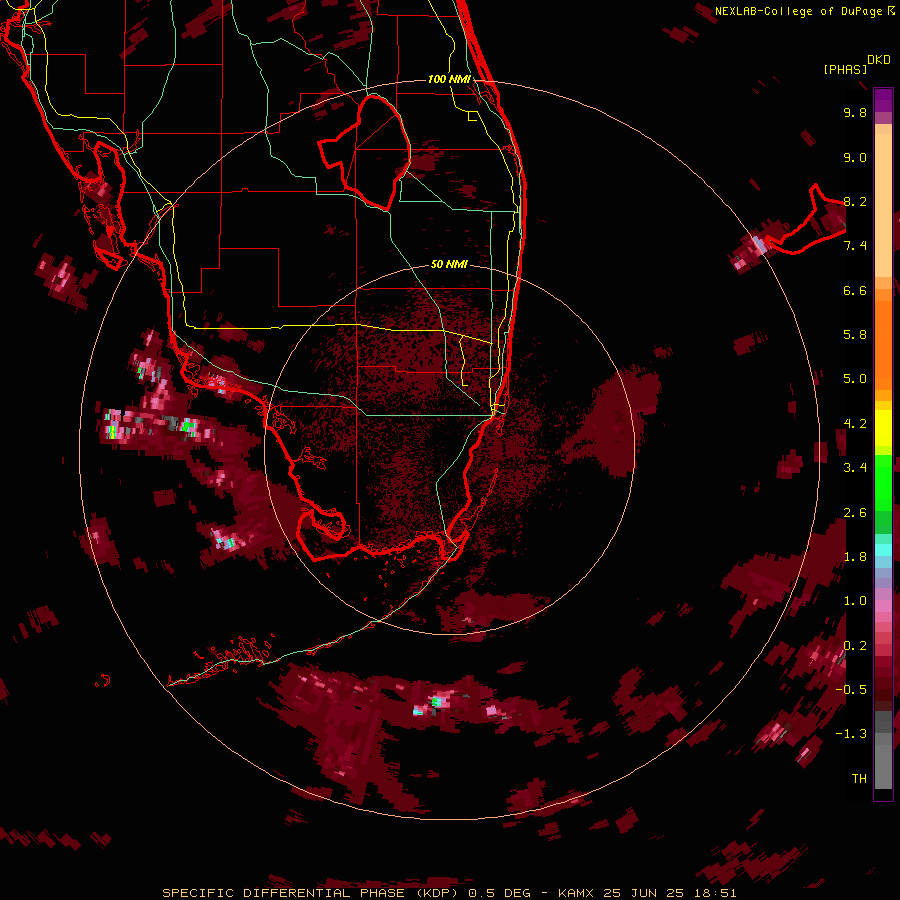
Task: Click the 4.2 value on color scale
Action: tap(855, 424)
